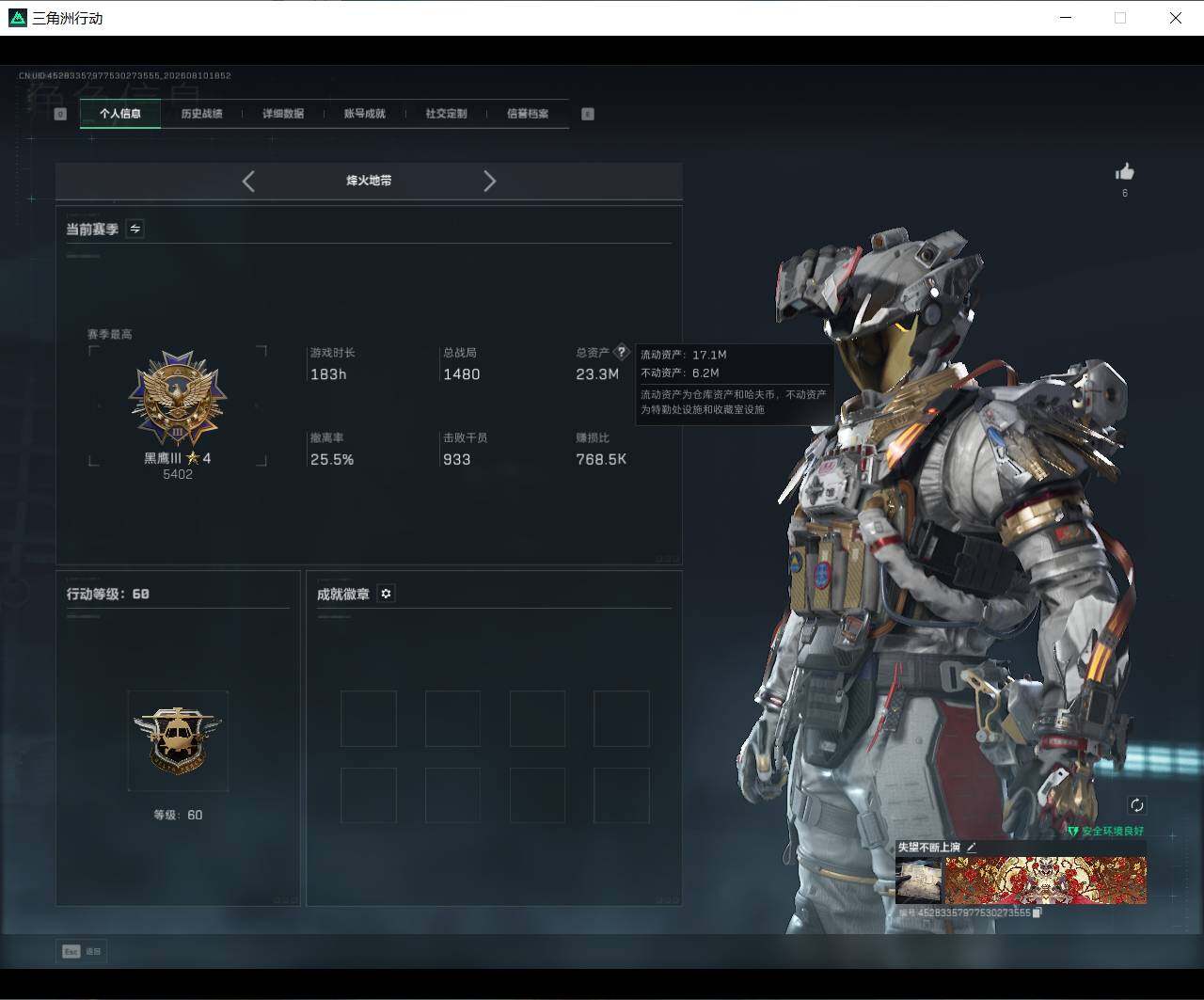Image resolution: width=1204 pixels, height=1000 pixels.
Task: Click the 游戏时长 label
Action: (x=333, y=353)
